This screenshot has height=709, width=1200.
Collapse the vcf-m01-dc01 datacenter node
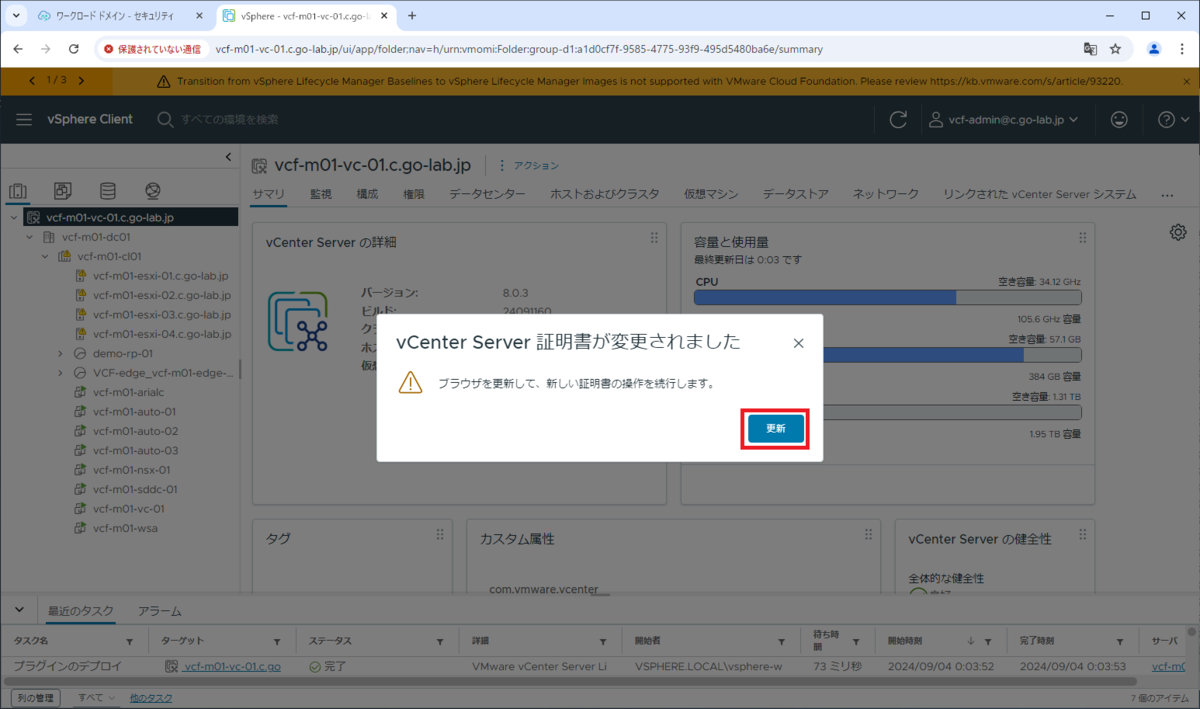pos(30,237)
